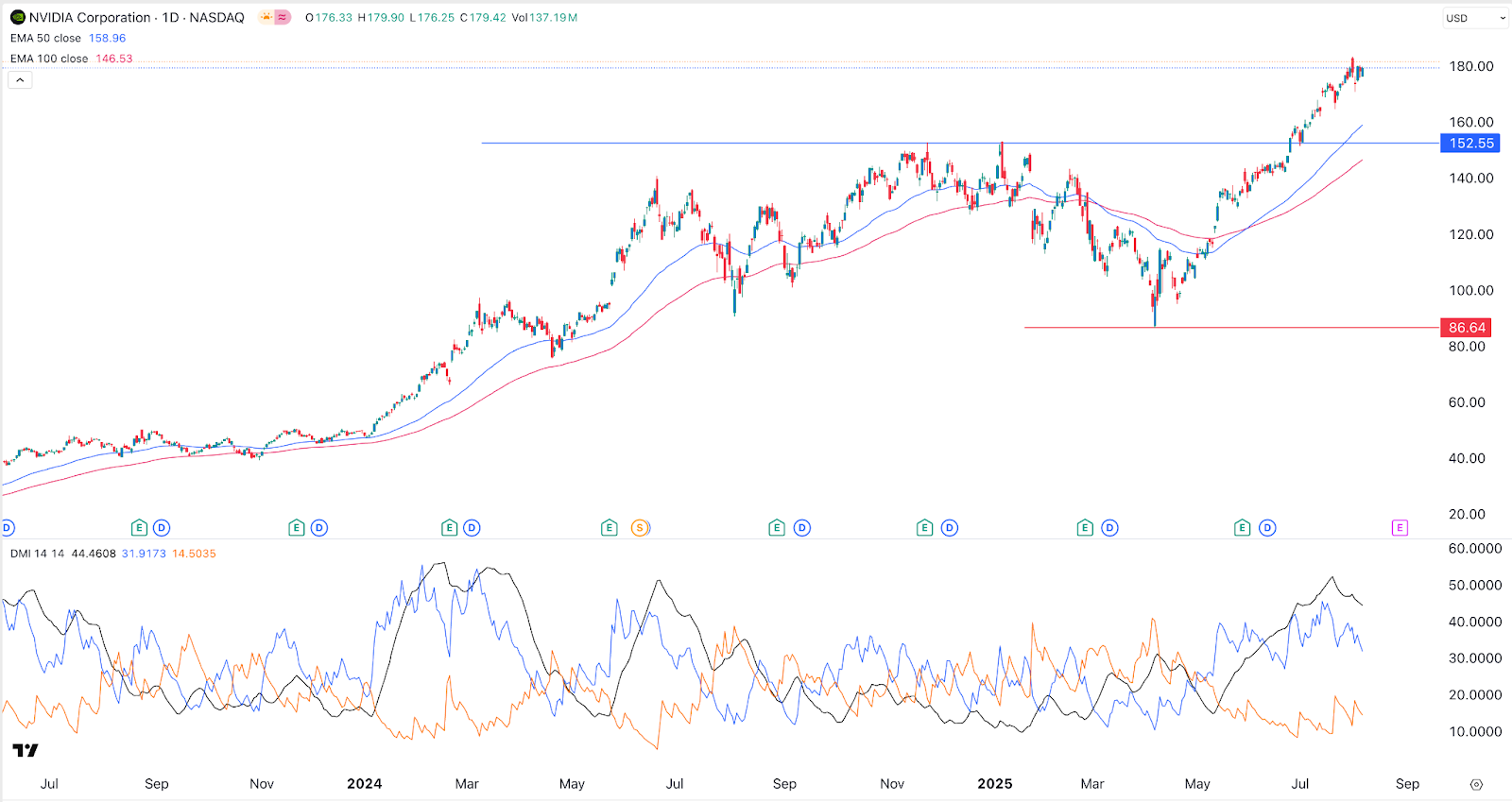Click the NVIDIA logo icon beside the symbol
Image resolution: width=1512 pixels, height=802 pixels.
click(17, 17)
